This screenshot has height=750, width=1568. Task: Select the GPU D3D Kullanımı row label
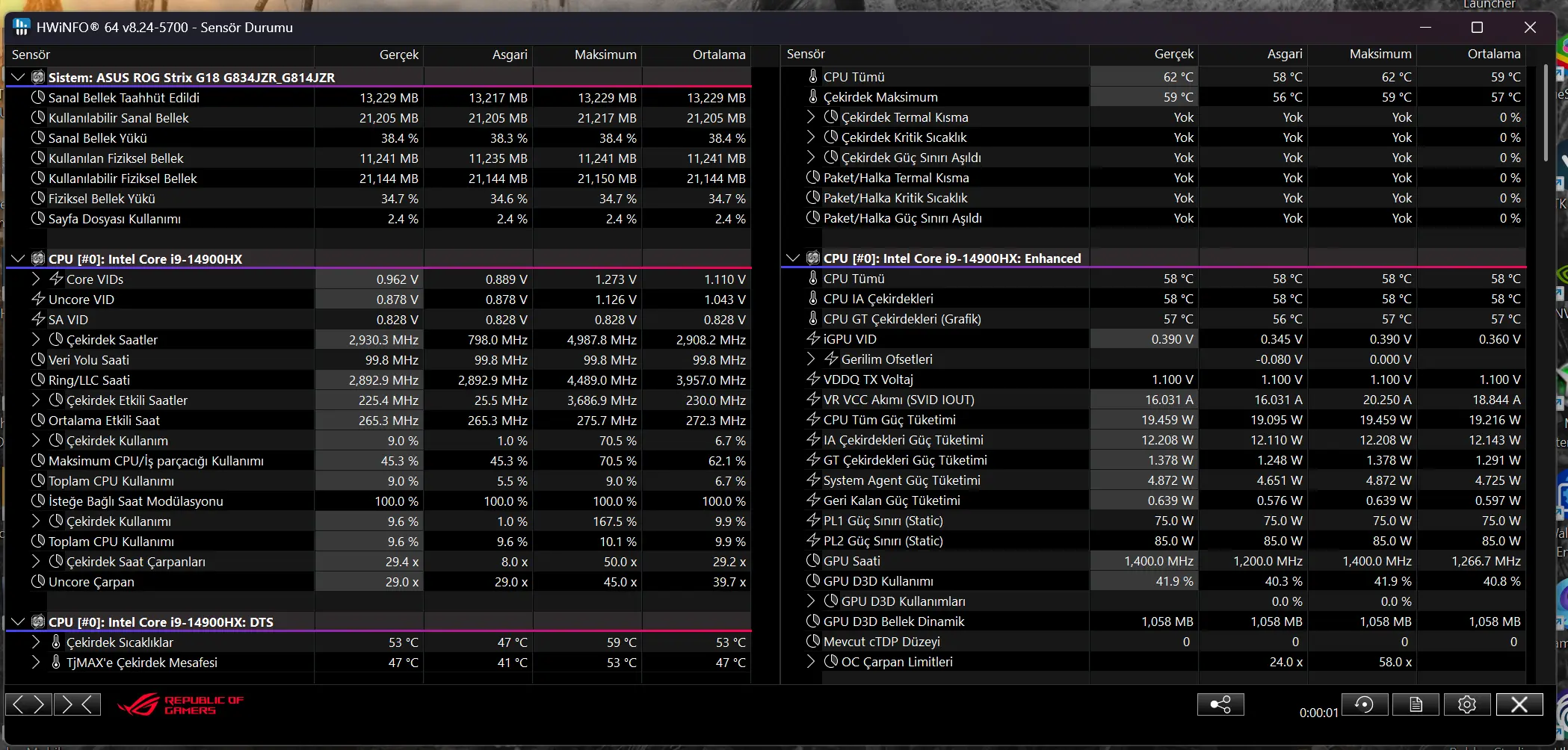[x=878, y=581]
